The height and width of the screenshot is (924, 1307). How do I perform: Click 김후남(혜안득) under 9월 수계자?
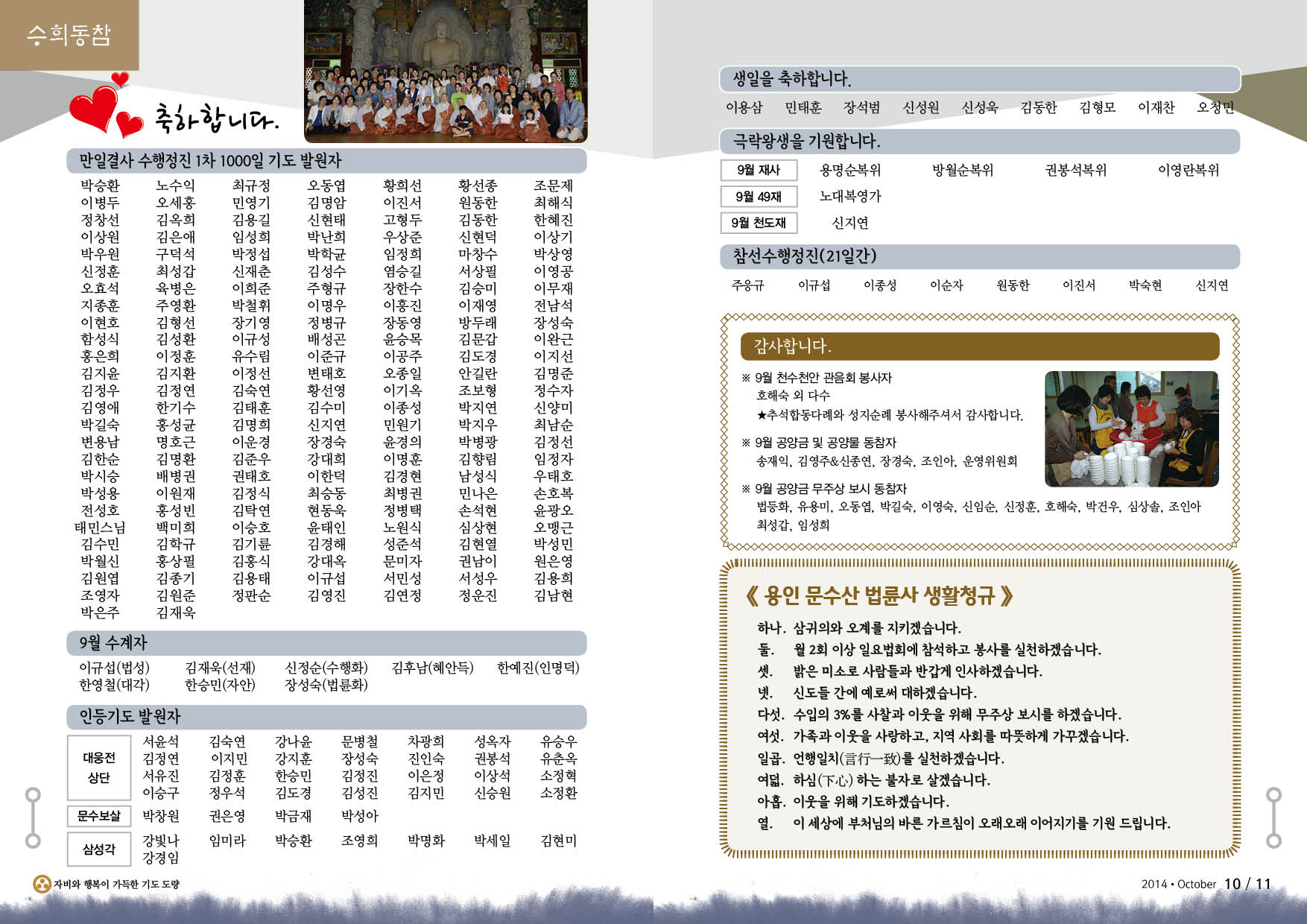click(432, 668)
